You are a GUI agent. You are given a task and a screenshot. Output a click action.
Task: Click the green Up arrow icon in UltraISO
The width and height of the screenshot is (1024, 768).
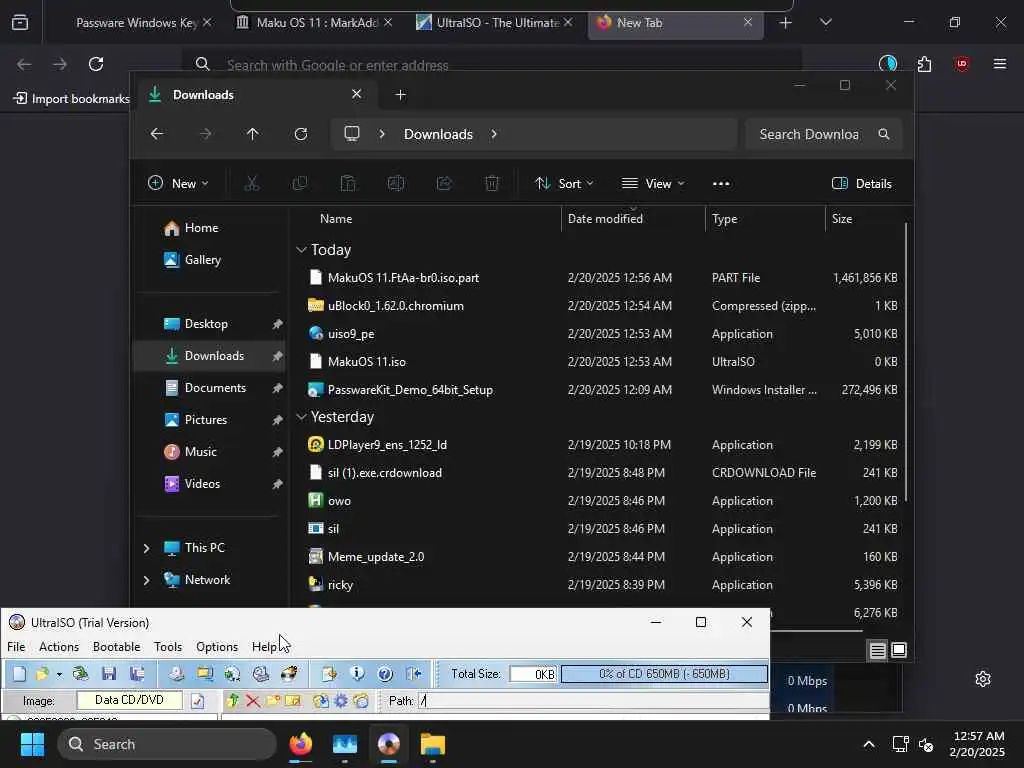[x=232, y=701]
